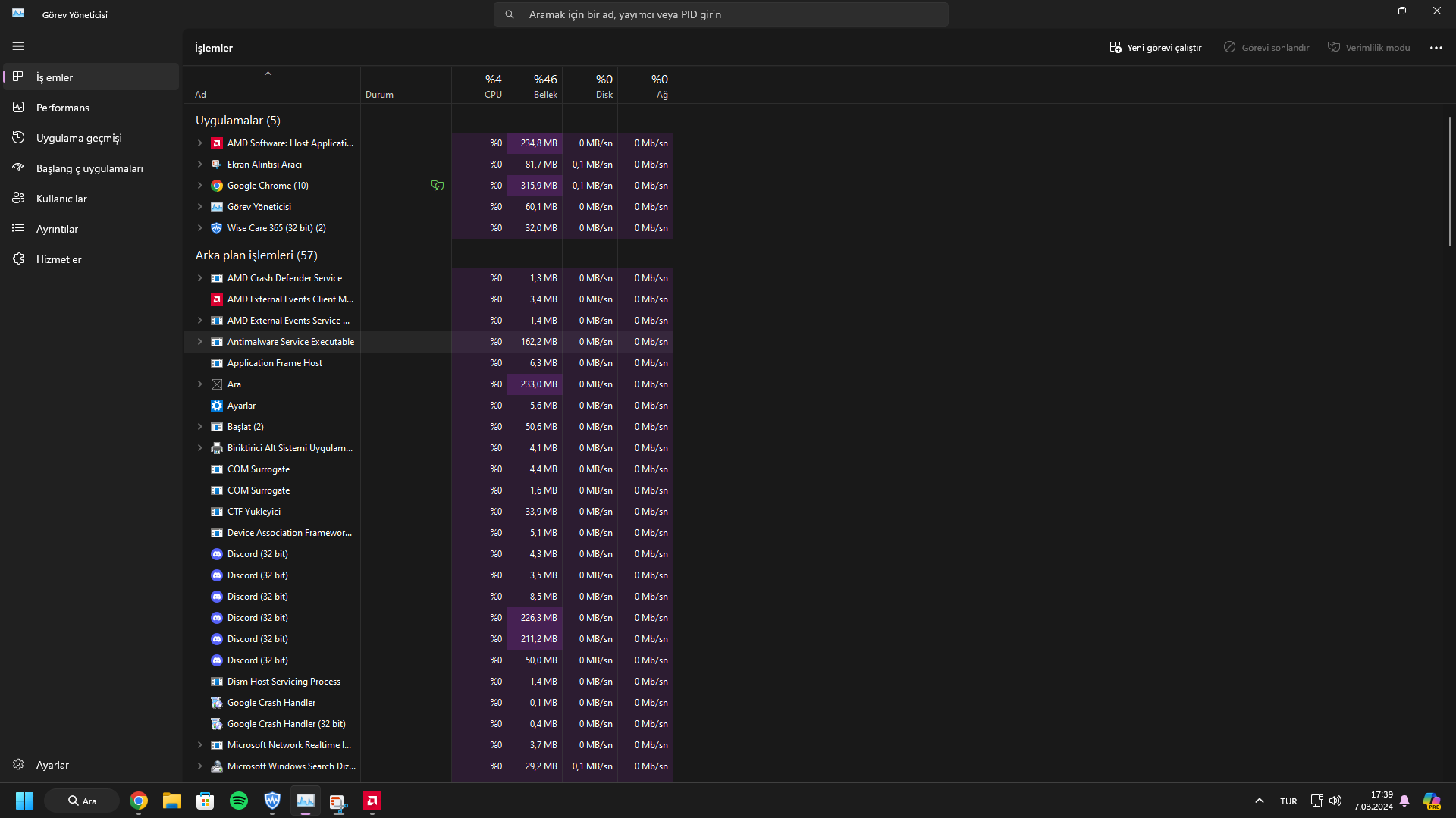The height and width of the screenshot is (818, 1456).
Task: Click Görevi sonlandır button
Action: (x=1266, y=48)
